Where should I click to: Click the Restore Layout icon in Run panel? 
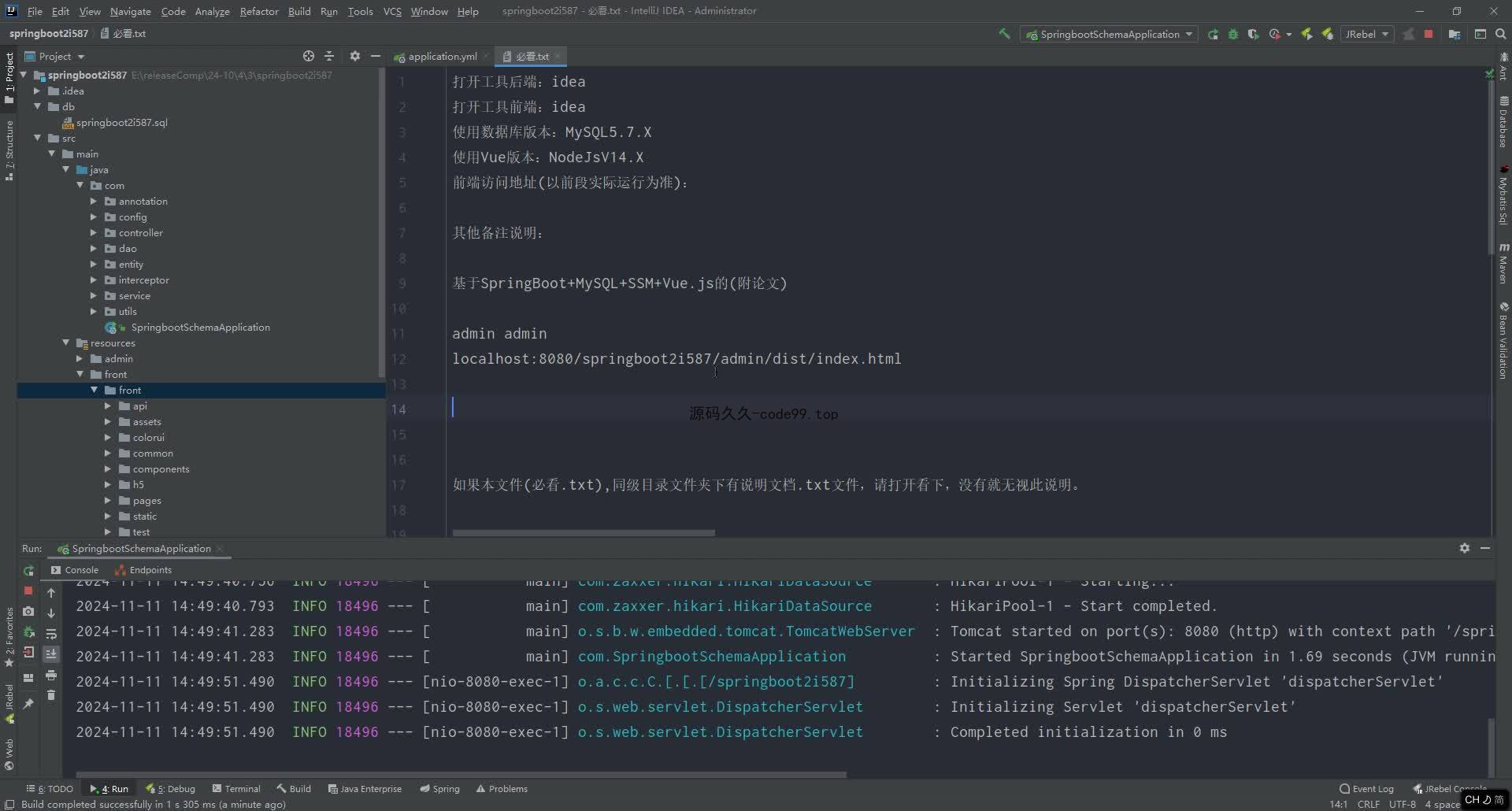click(28, 677)
